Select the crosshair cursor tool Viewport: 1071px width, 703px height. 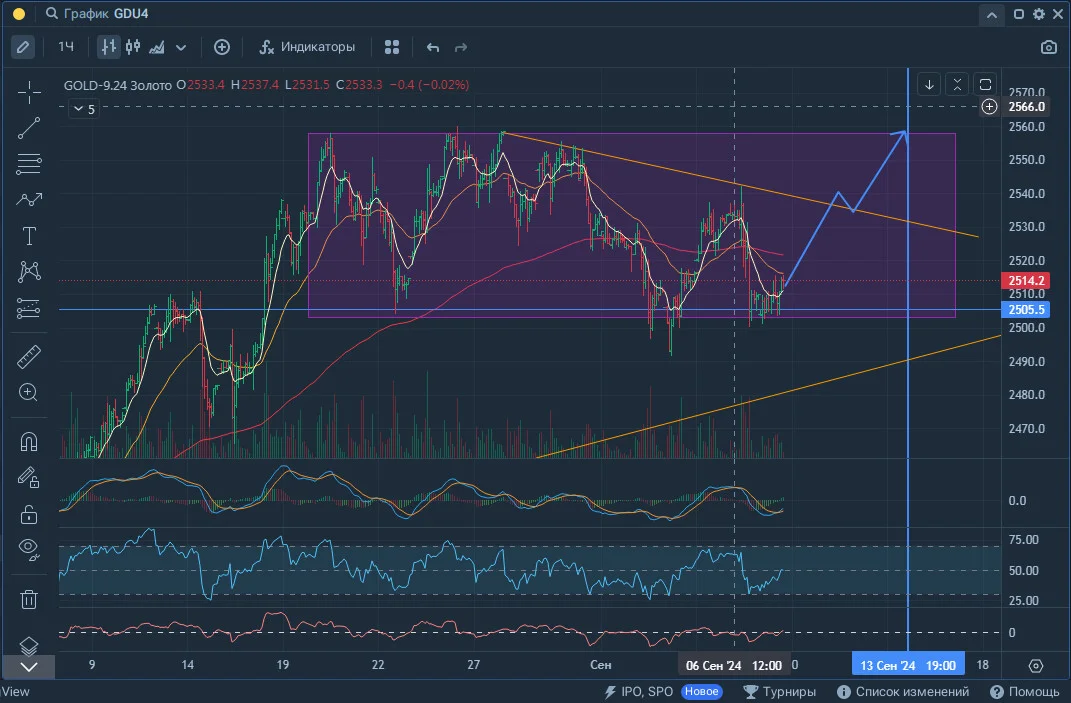pos(29,92)
